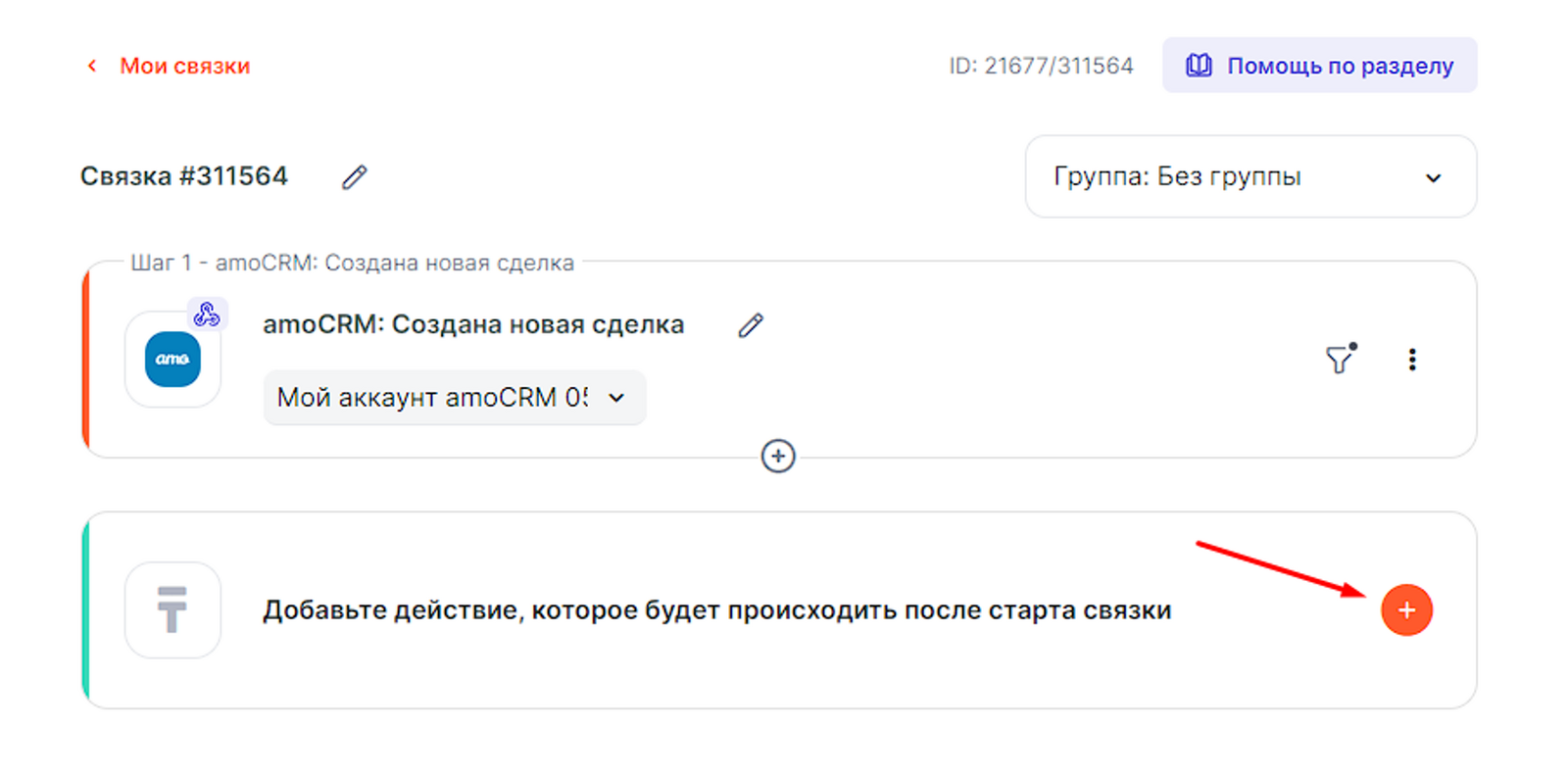The height and width of the screenshot is (777, 1568).
Task: Click the blue amoCRM logo icon
Action: [x=172, y=360]
